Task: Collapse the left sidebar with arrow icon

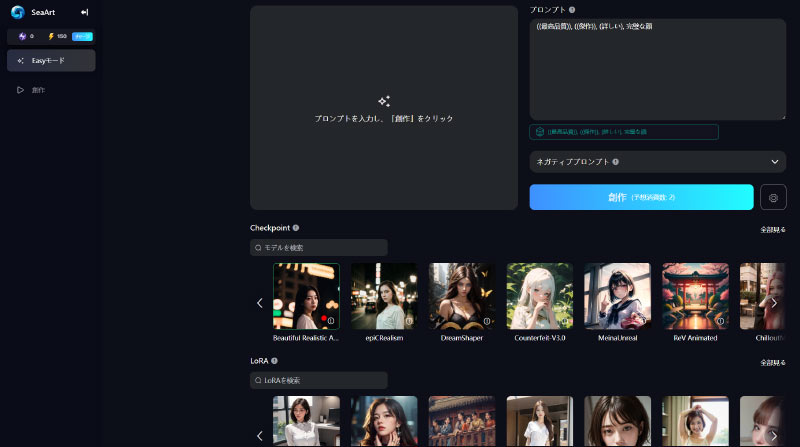Action: pyautogui.click(x=85, y=12)
